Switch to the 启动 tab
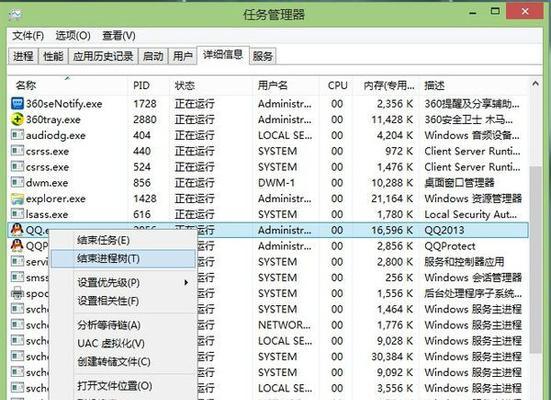 153,56
